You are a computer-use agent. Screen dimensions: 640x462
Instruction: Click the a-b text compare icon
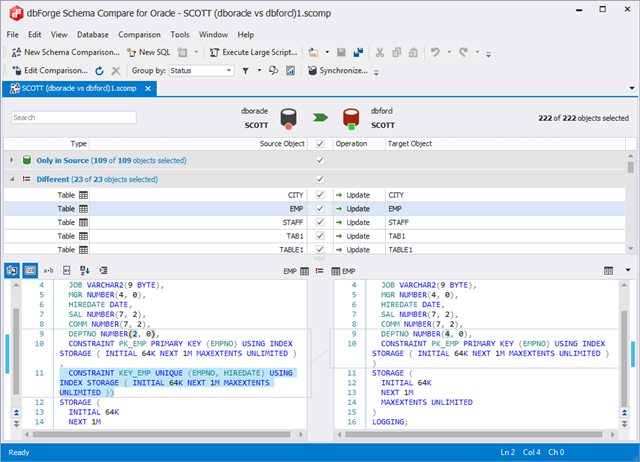[x=48, y=270]
